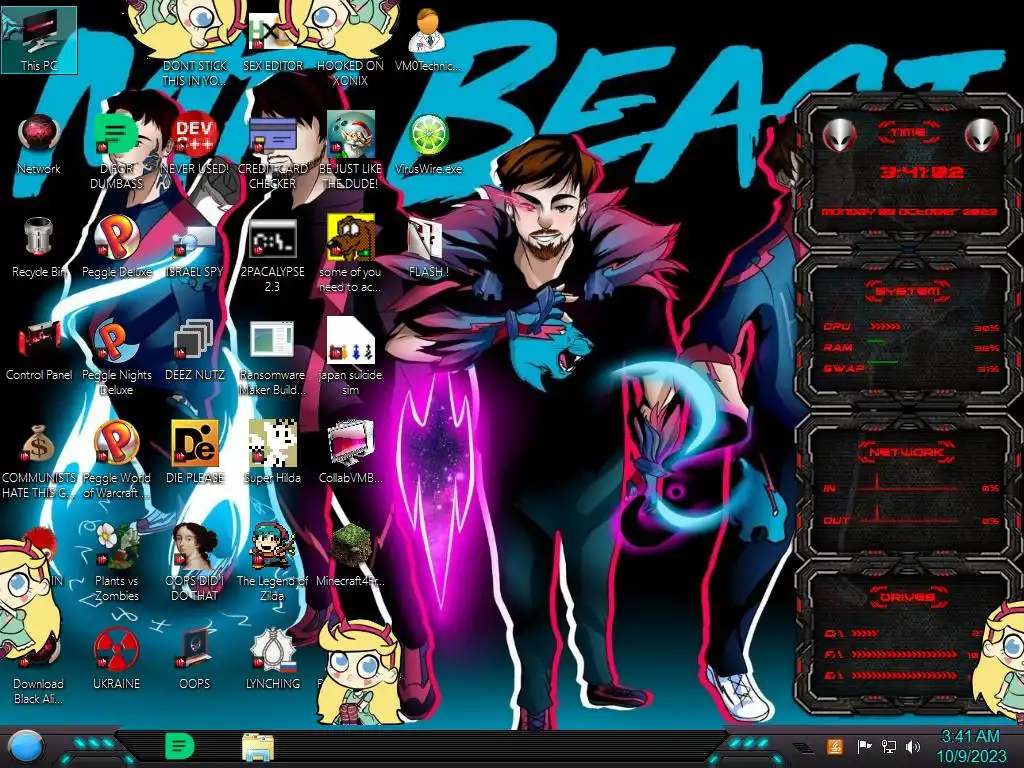Viewport: 1024px width, 768px height.
Task: Open 2PACALYPSE 2.3 command prompt icon
Action: pyautogui.click(x=272, y=255)
